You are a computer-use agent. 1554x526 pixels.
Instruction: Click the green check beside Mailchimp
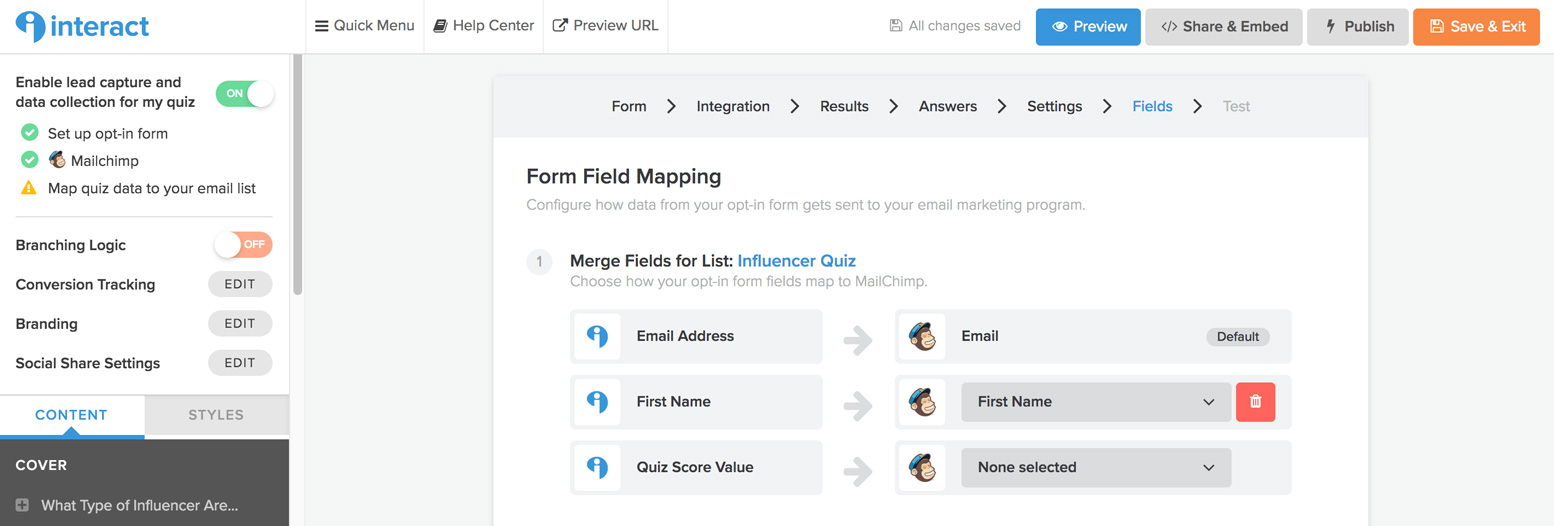point(30,160)
